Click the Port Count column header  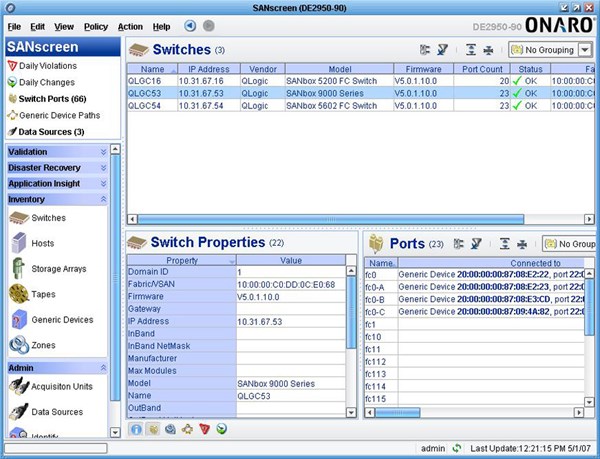(482, 69)
